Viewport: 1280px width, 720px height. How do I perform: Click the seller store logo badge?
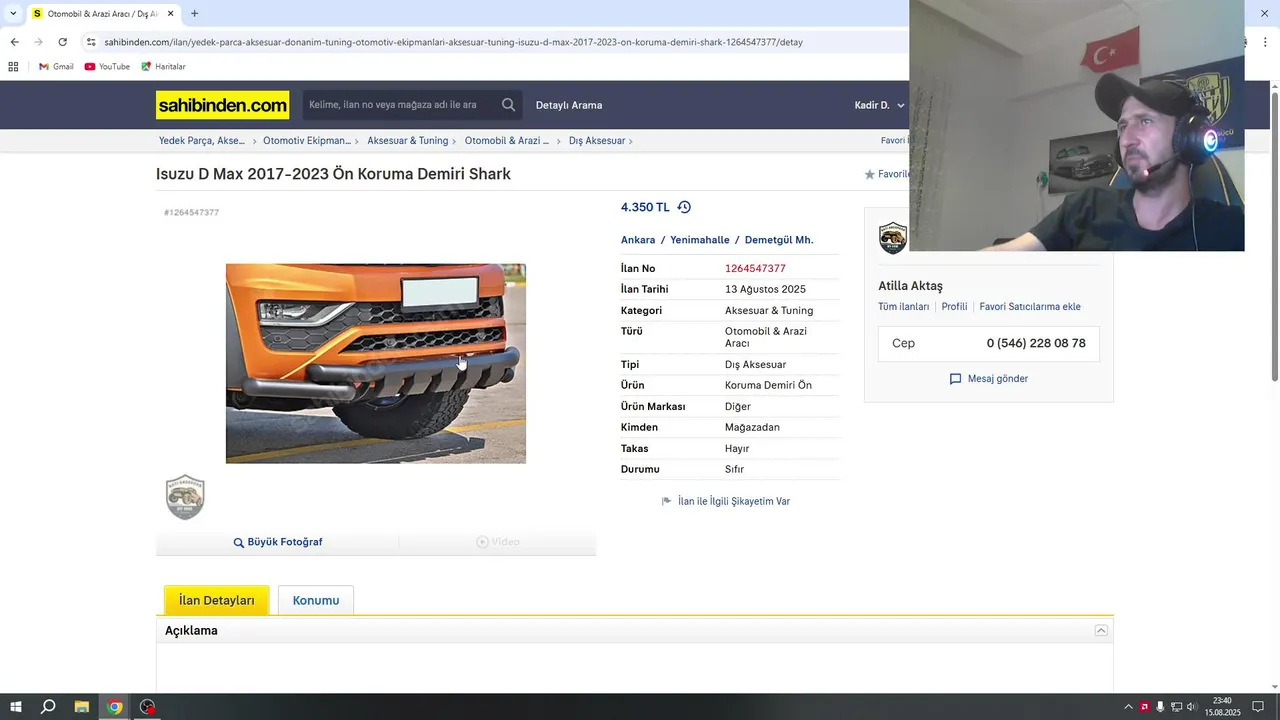coord(892,238)
